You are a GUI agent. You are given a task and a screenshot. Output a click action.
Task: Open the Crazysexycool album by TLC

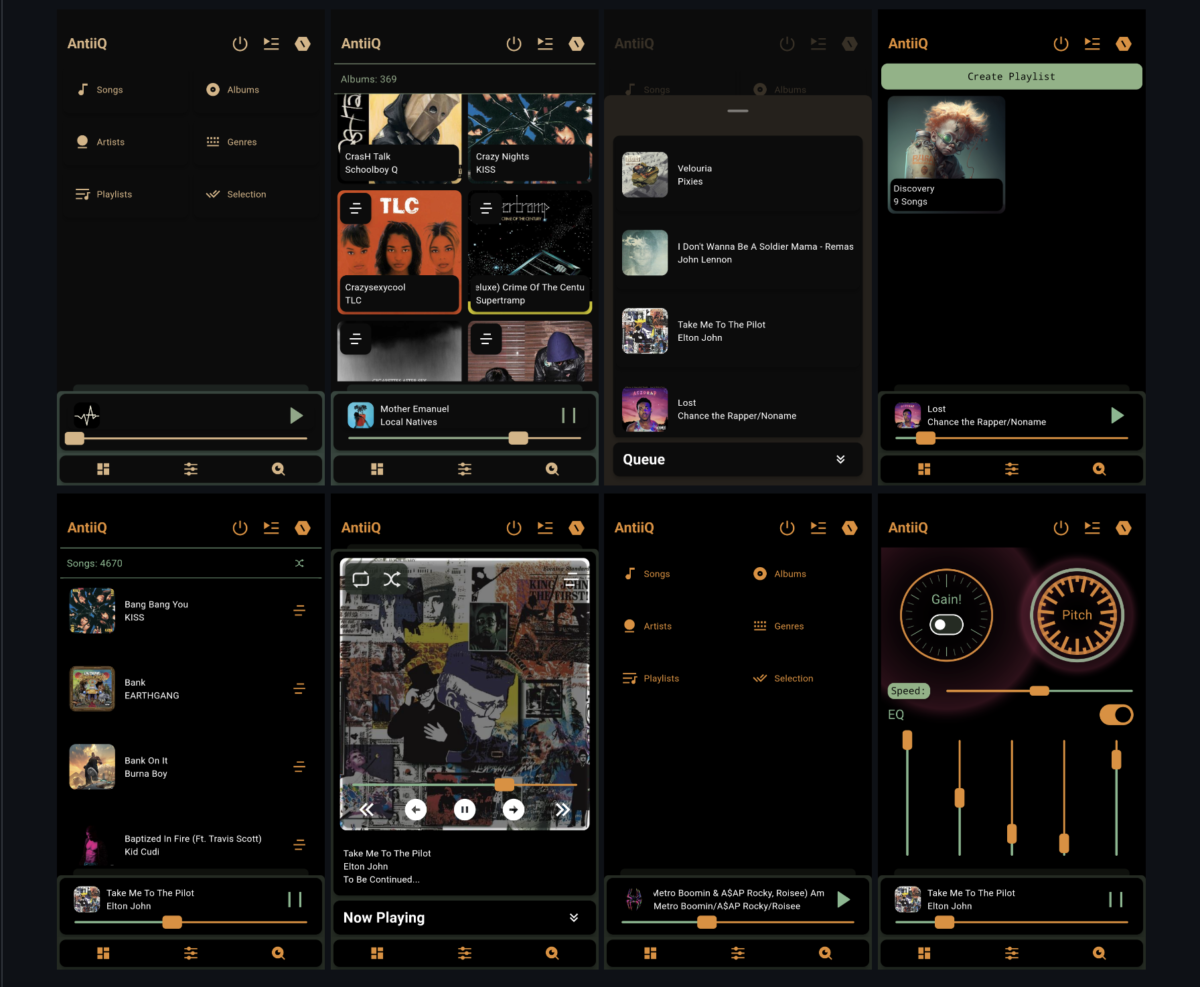[x=398, y=250]
